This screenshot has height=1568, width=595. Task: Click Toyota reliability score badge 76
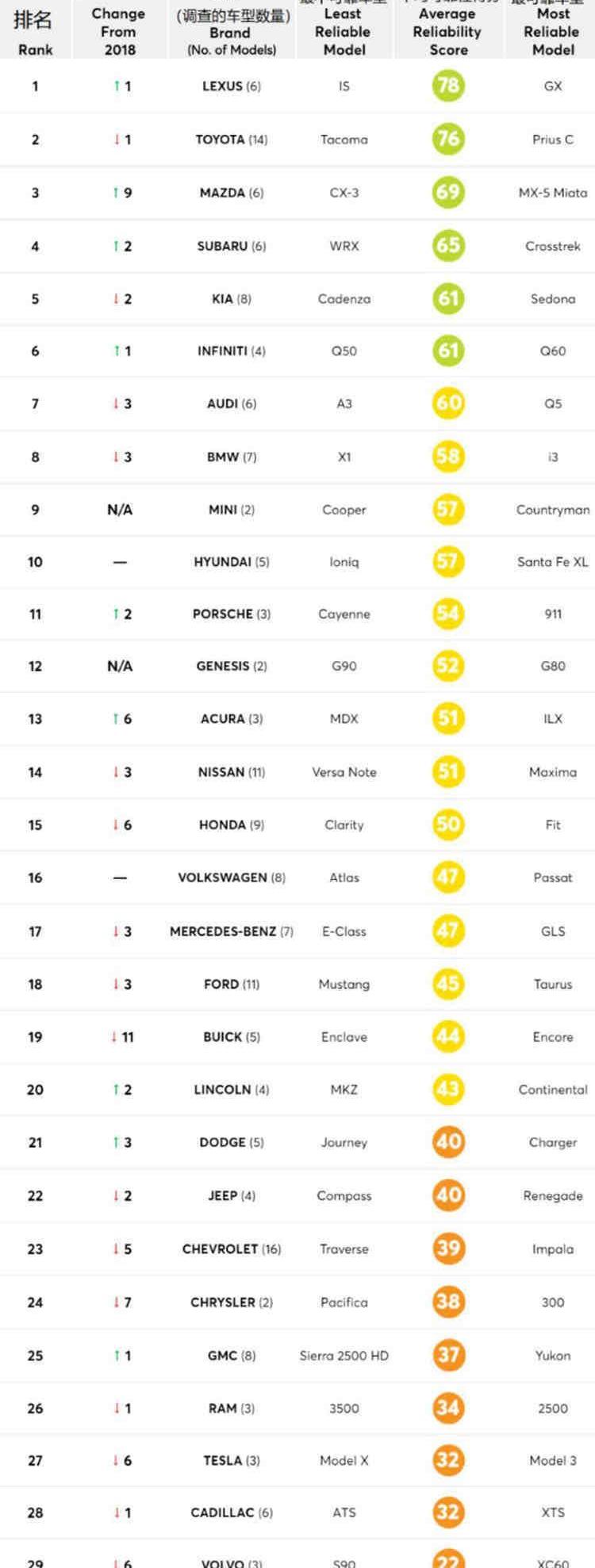click(448, 139)
